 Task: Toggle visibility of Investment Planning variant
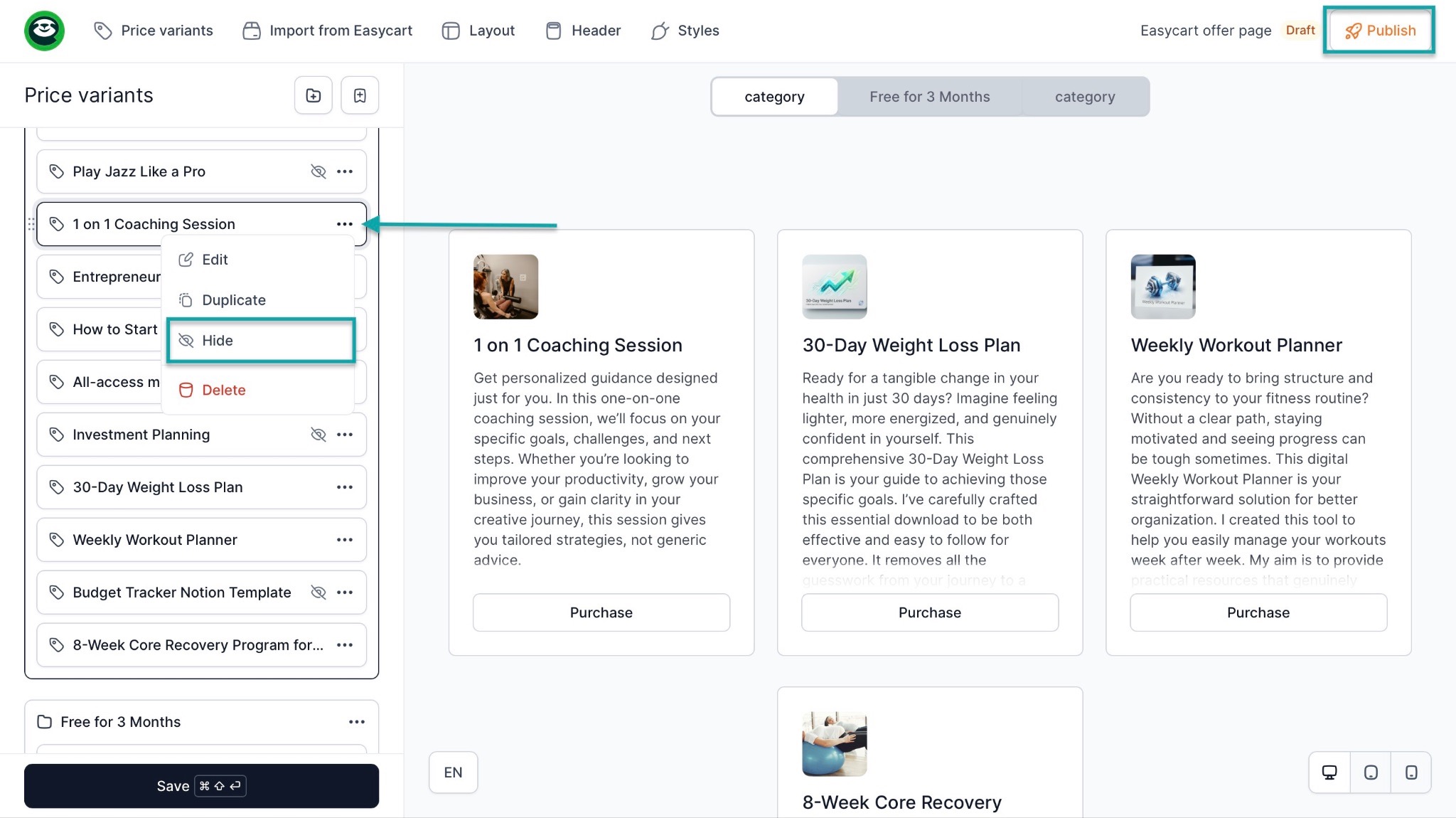318,435
